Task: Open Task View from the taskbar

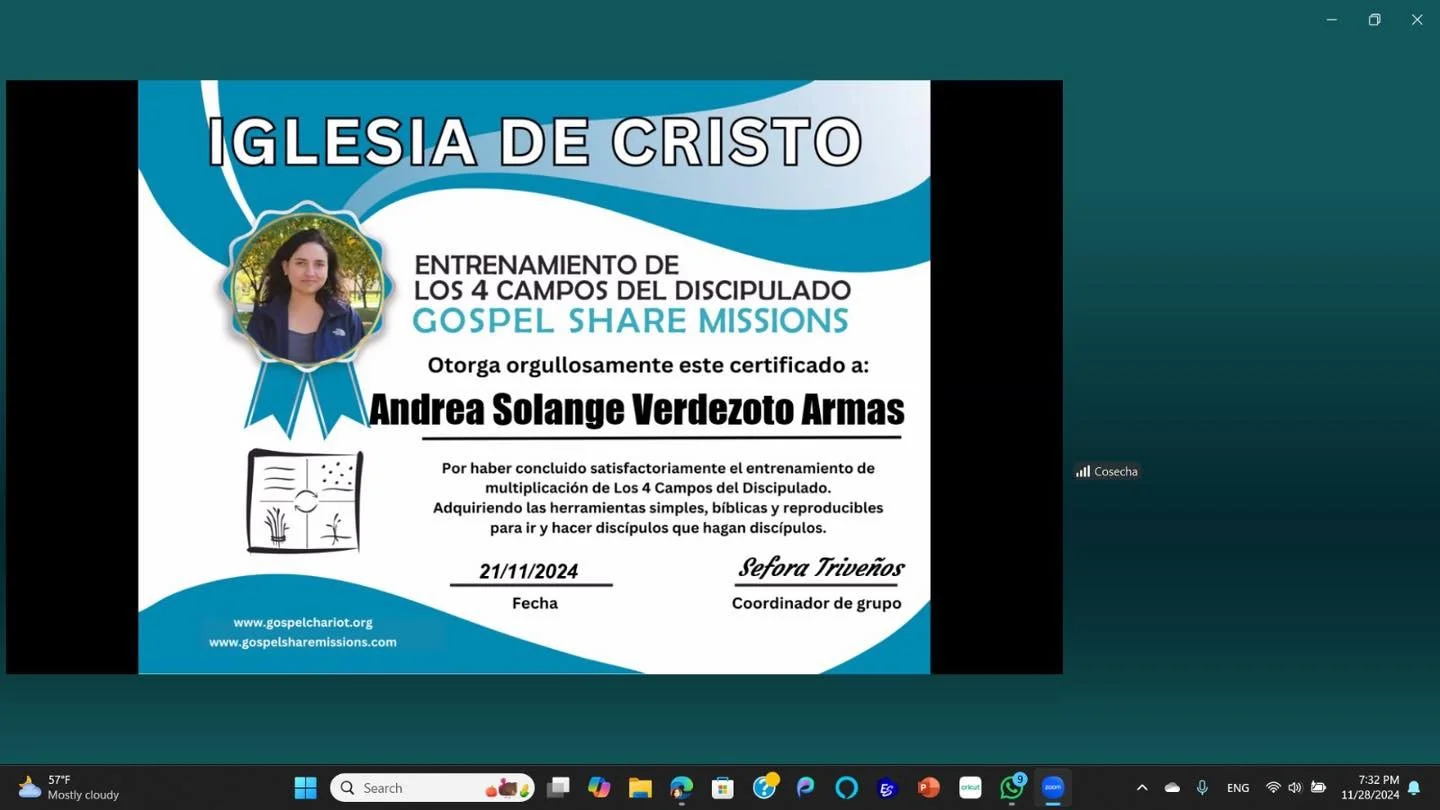Action: click(x=558, y=788)
